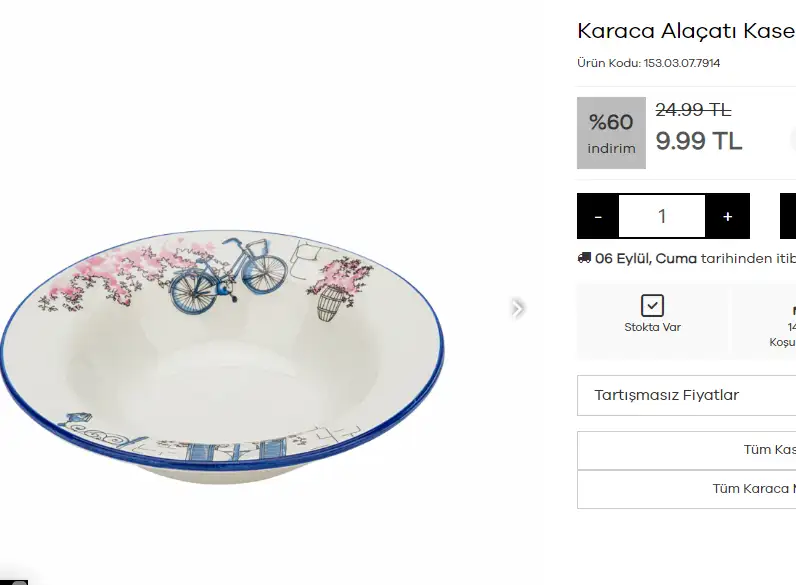
Task: Click the Karaca Alaçatı Kase title
Action: click(686, 31)
